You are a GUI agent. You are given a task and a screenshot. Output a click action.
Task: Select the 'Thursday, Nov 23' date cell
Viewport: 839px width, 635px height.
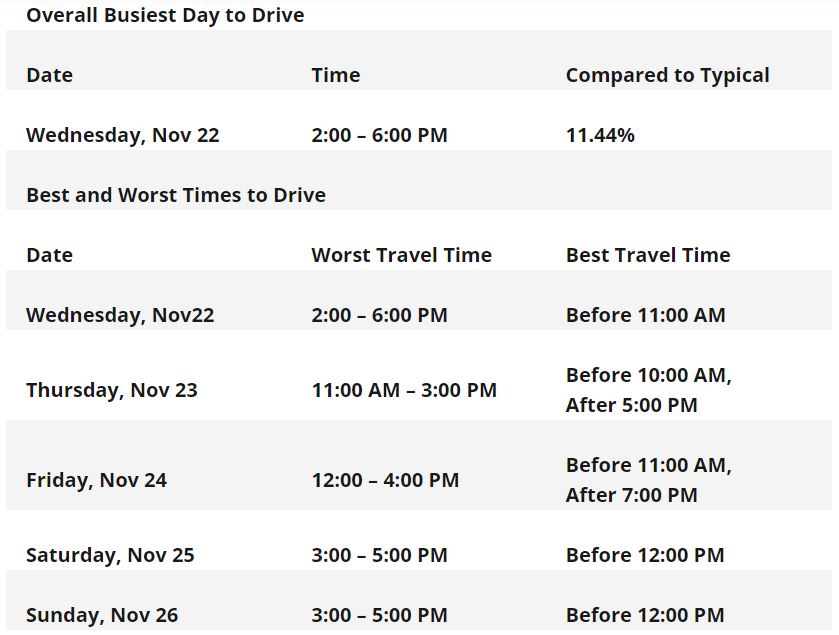tap(111, 390)
